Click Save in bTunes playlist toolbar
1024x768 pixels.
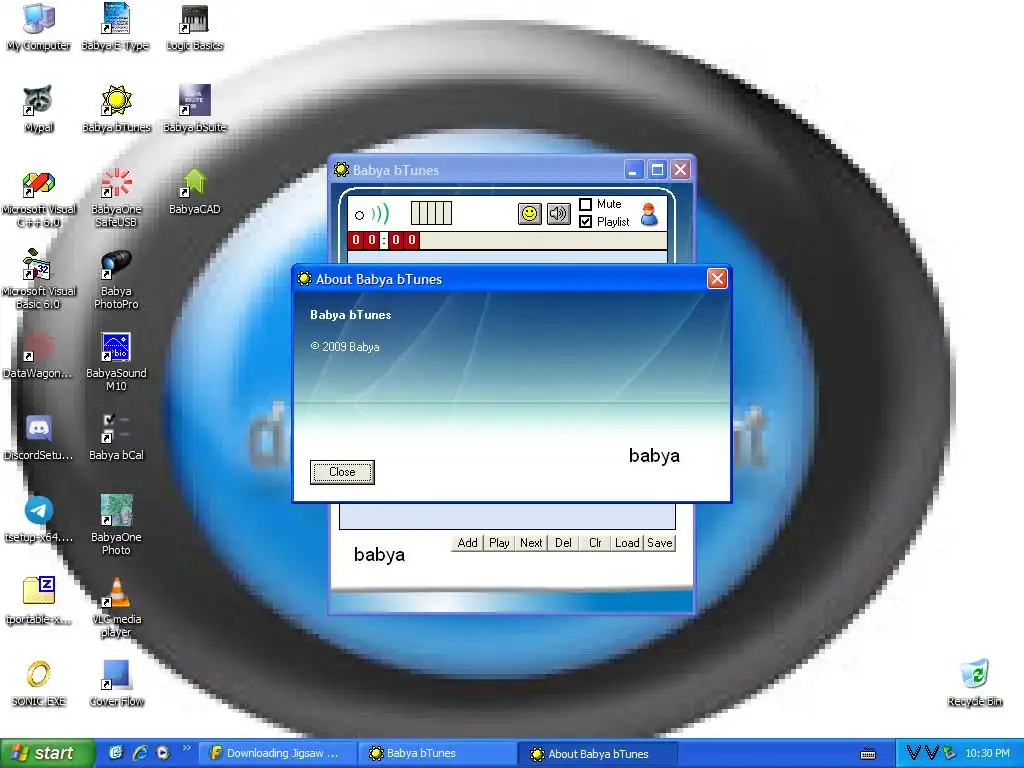659,543
